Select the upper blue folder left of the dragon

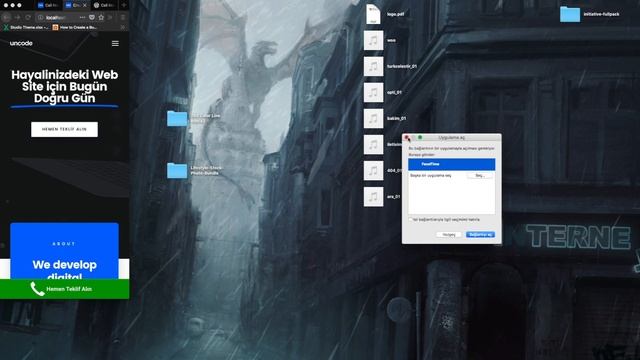[x=177, y=118]
